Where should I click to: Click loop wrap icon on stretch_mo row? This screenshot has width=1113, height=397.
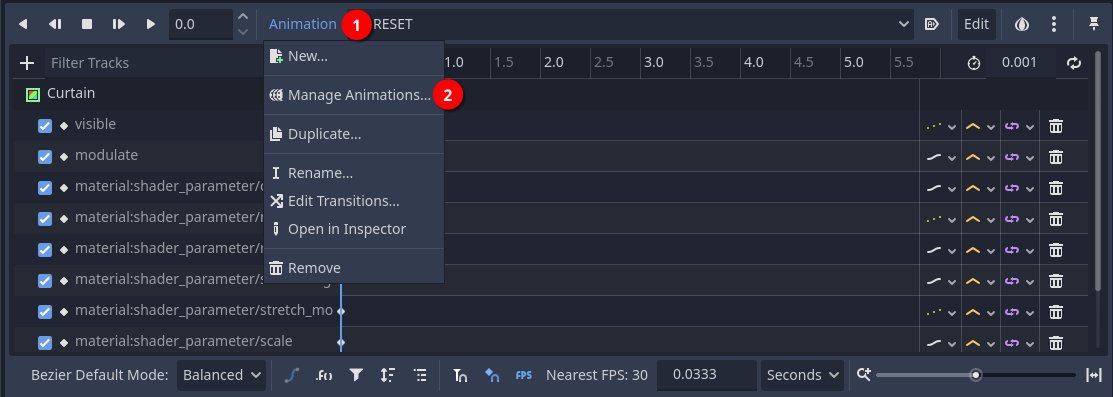(1011, 312)
